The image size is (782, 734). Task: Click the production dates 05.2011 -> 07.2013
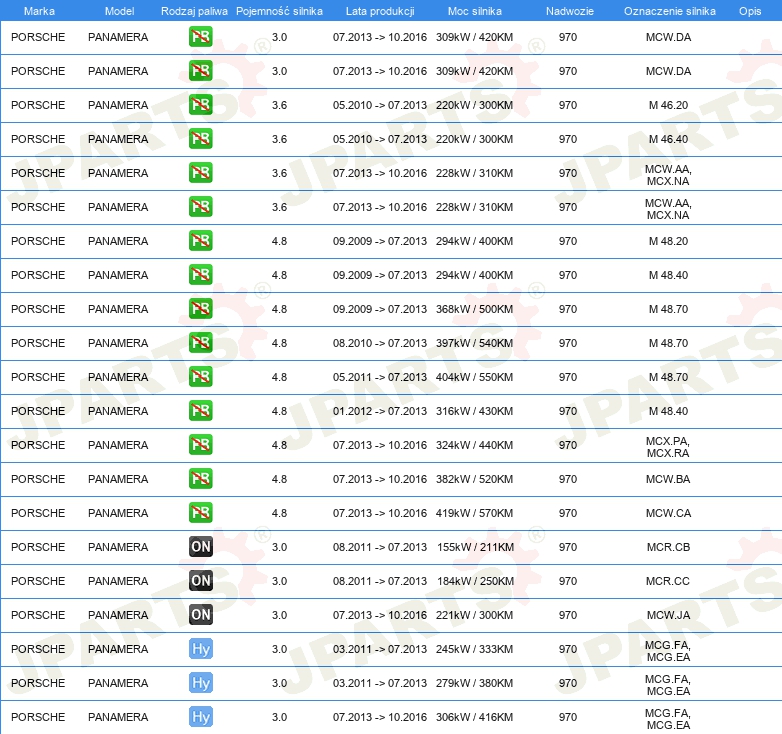pos(380,377)
